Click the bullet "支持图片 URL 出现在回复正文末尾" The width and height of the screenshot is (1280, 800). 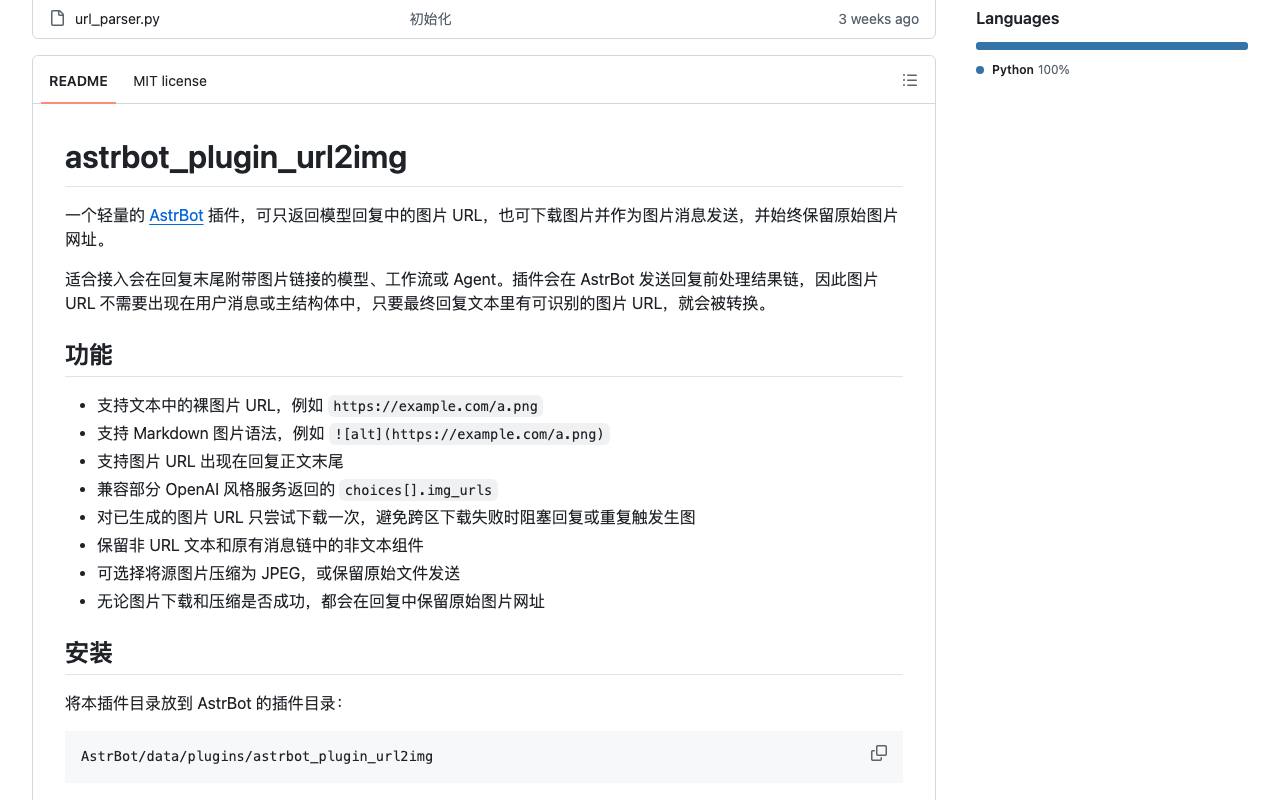(x=220, y=461)
